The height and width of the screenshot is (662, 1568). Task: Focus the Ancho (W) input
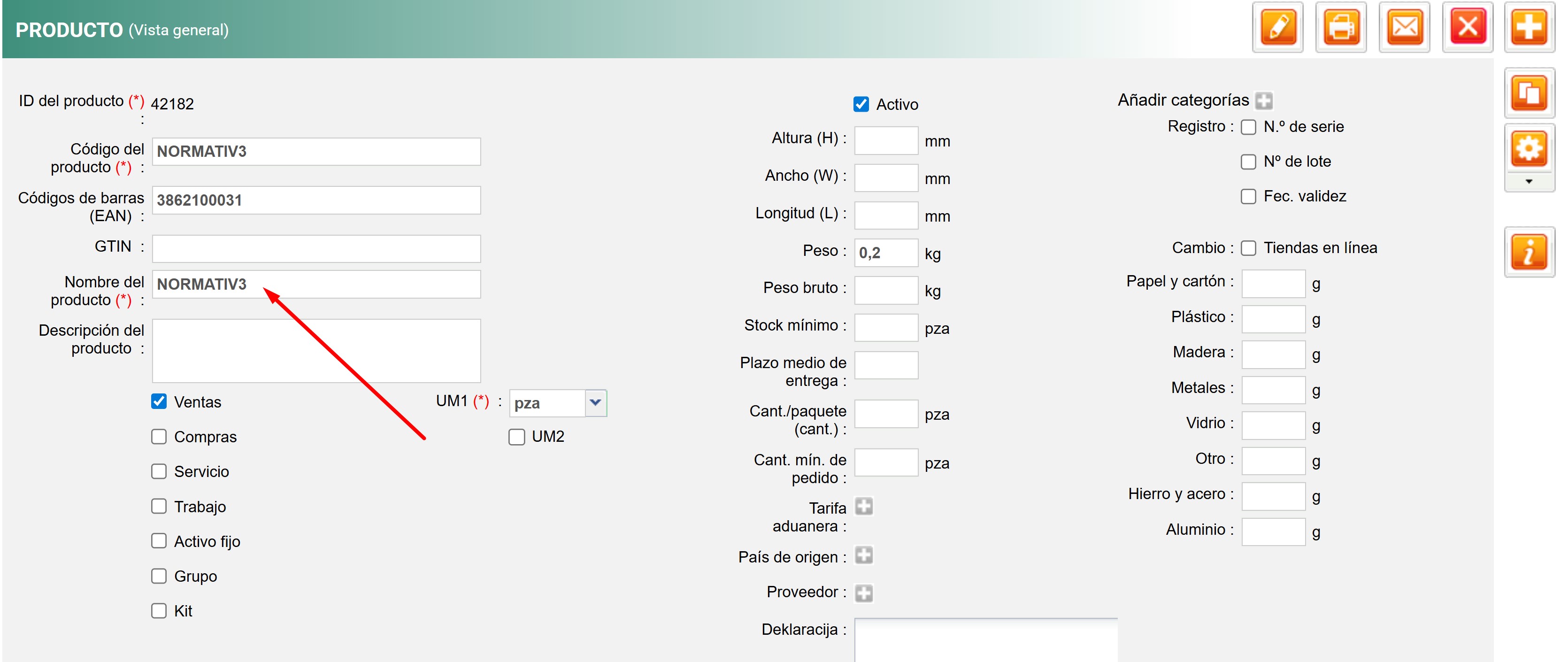click(886, 178)
